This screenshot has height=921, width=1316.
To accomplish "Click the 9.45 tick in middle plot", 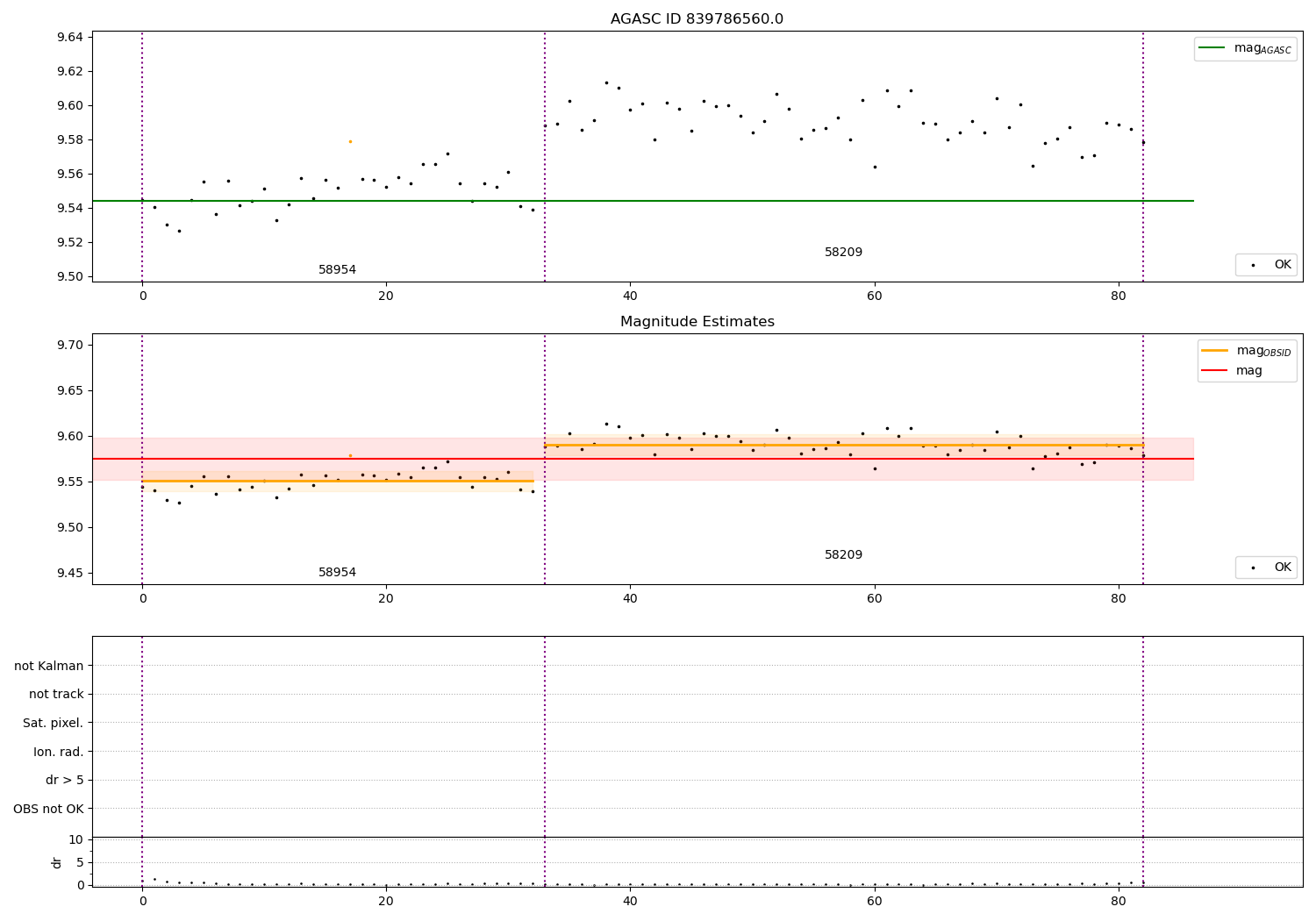I will coord(70,573).
